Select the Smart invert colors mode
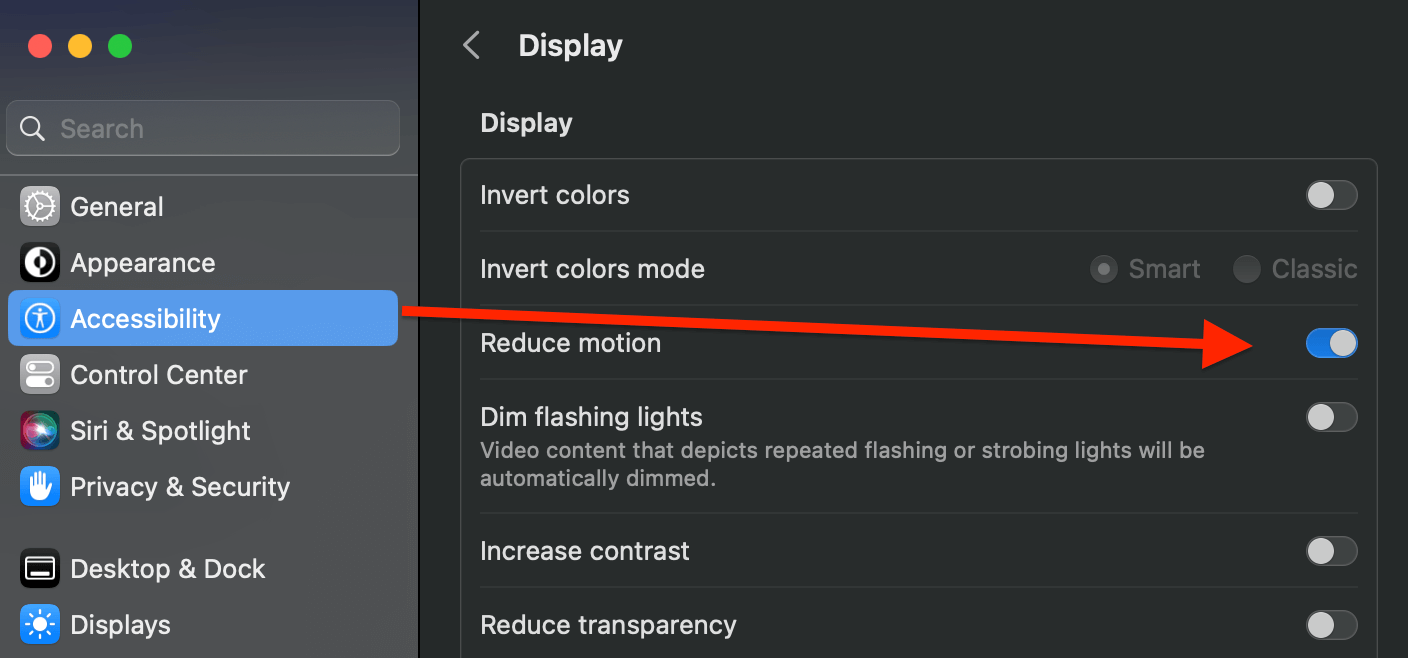This screenshot has width=1408, height=658. [x=1103, y=269]
